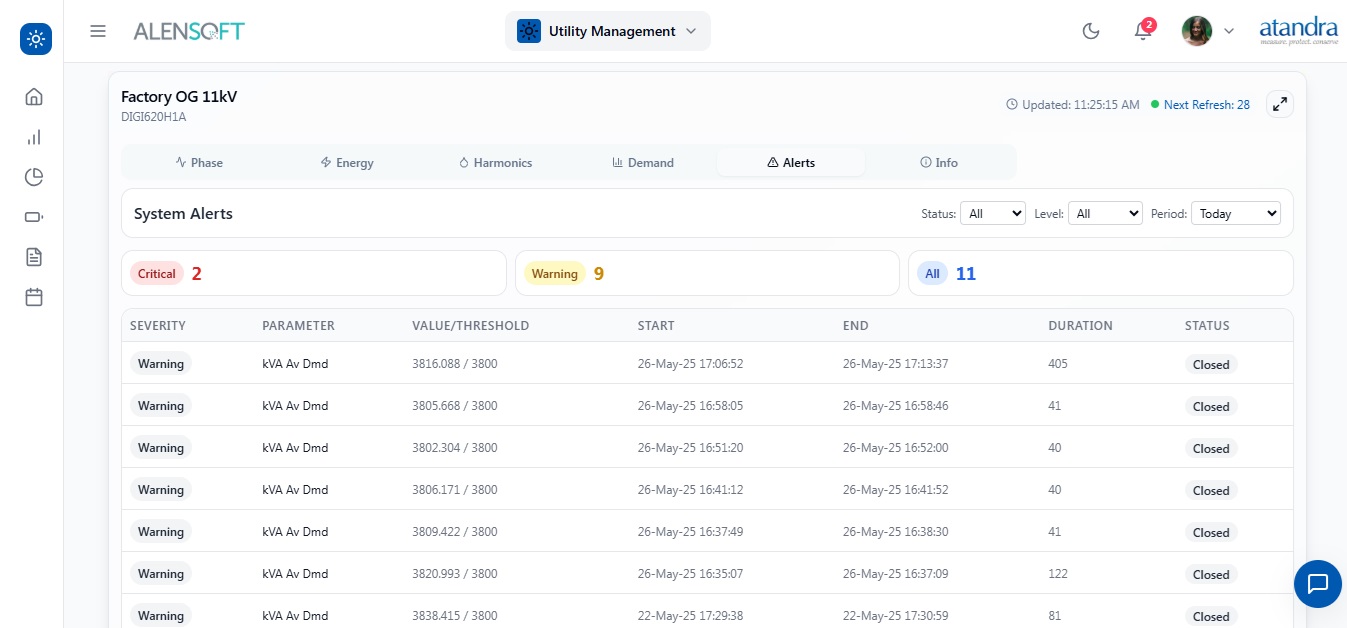Switch to the Energy tab

tap(347, 162)
